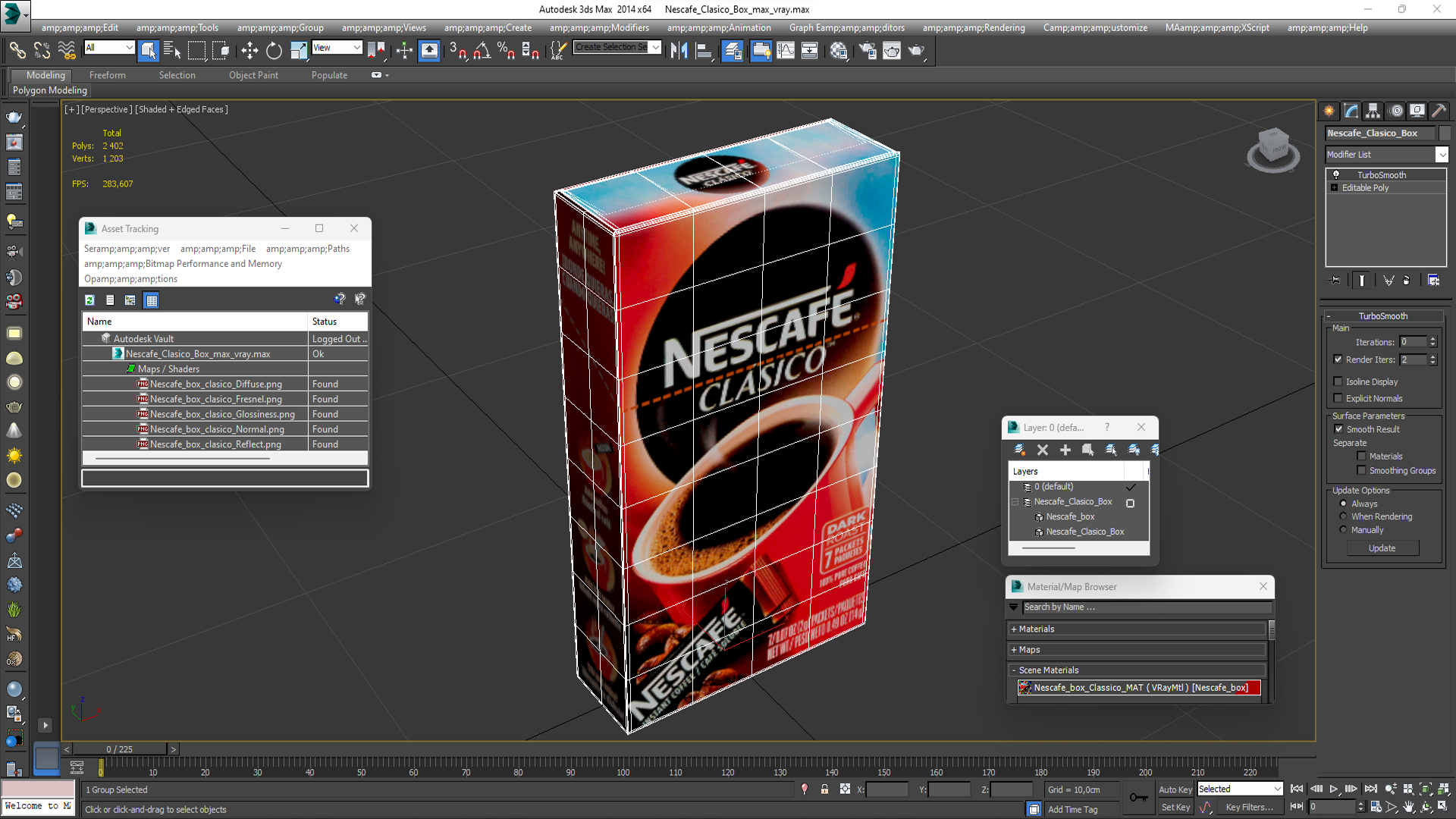This screenshot has height=819, width=1456.
Task: Open Render Setup icon
Action: coord(868,51)
